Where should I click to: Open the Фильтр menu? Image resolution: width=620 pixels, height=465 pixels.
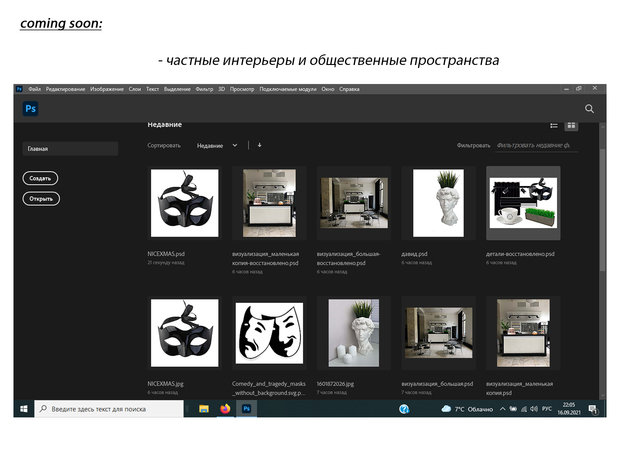tap(204, 89)
